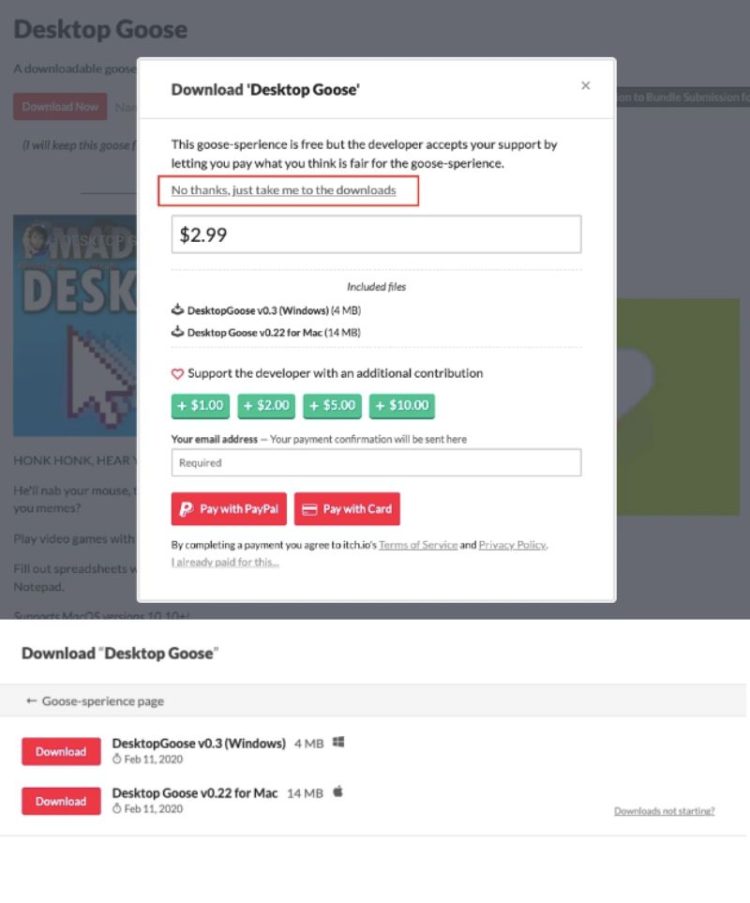The height and width of the screenshot is (903, 750).
Task: Go back to the Goose-sperience page
Action: pos(95,701)
